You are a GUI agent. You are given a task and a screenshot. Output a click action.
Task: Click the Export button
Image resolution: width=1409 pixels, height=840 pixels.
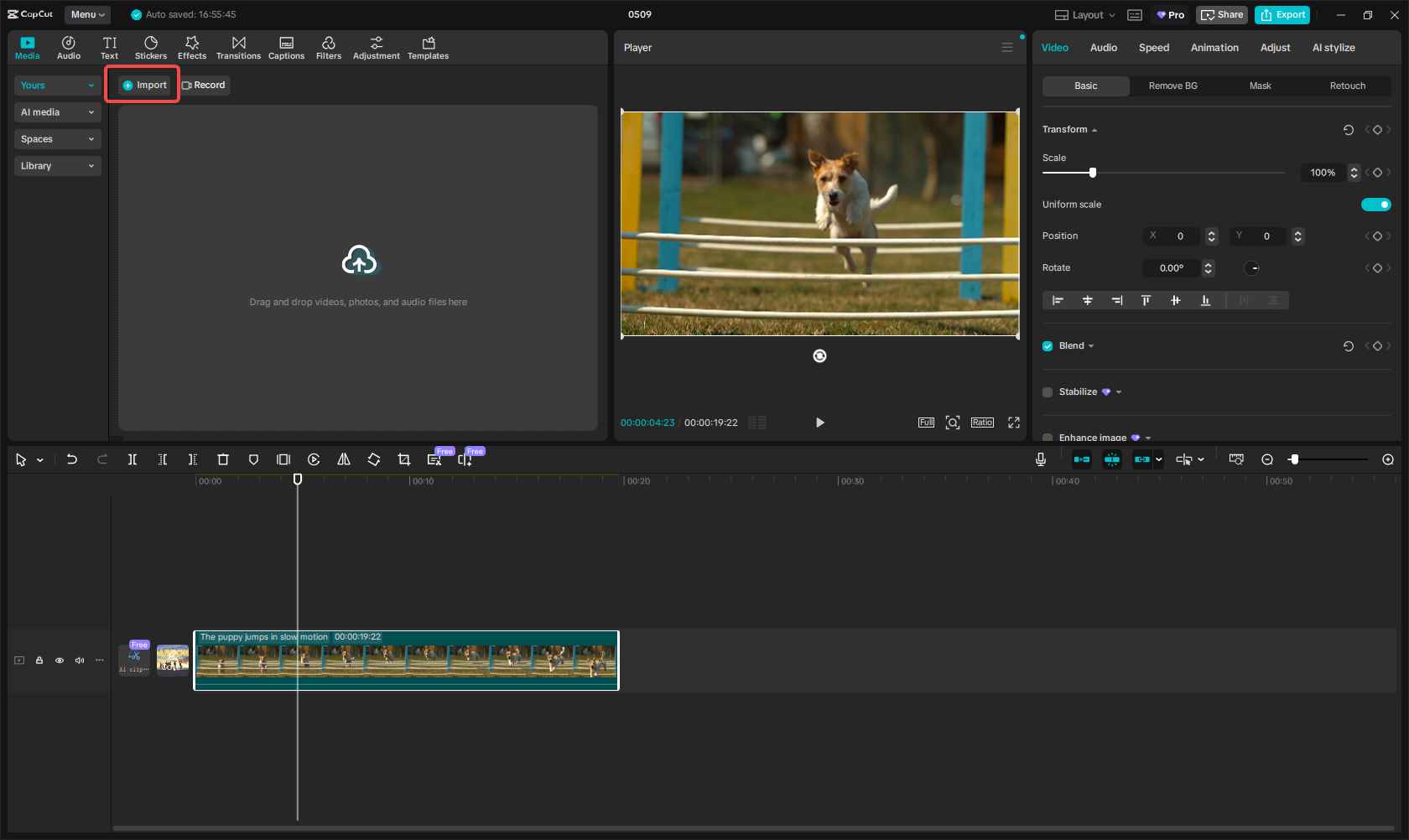pyautogui.click(x=1282, y=14)
